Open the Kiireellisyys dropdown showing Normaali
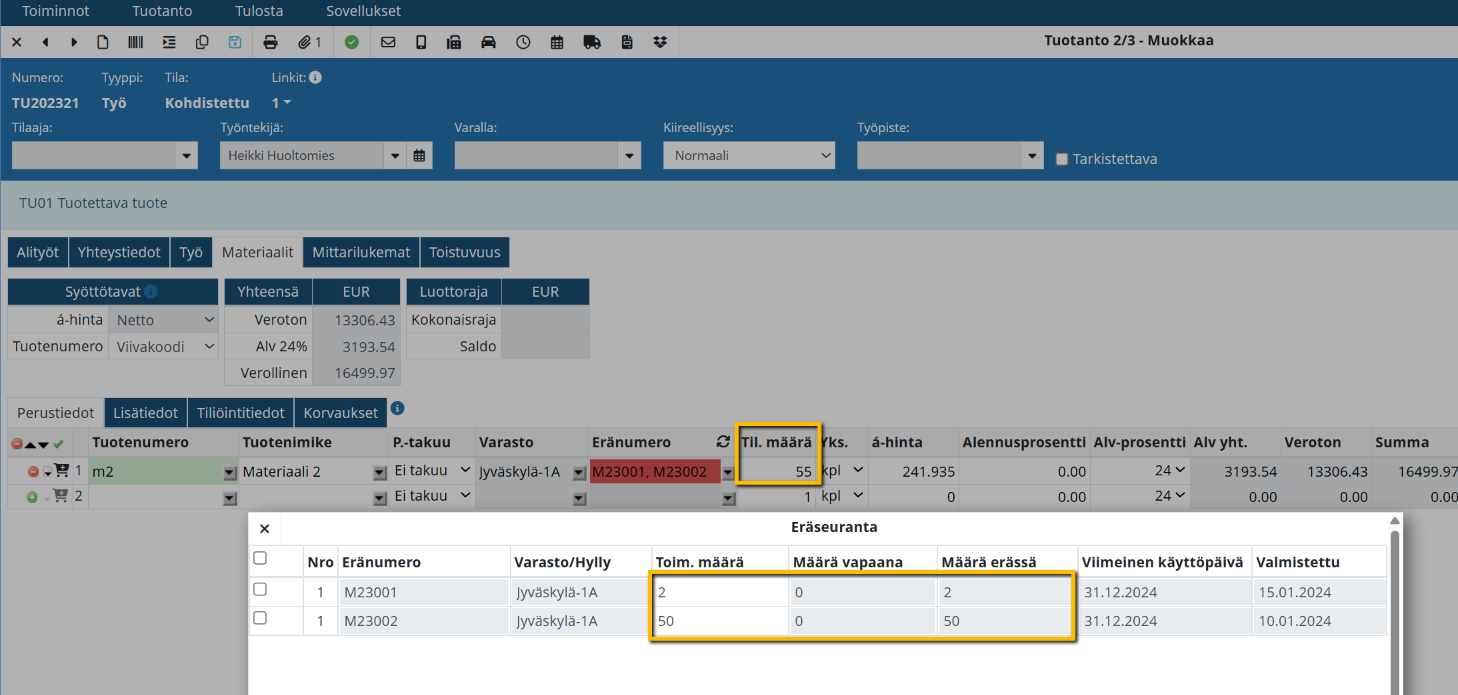The image size is (1458, 695). point(748,156)
